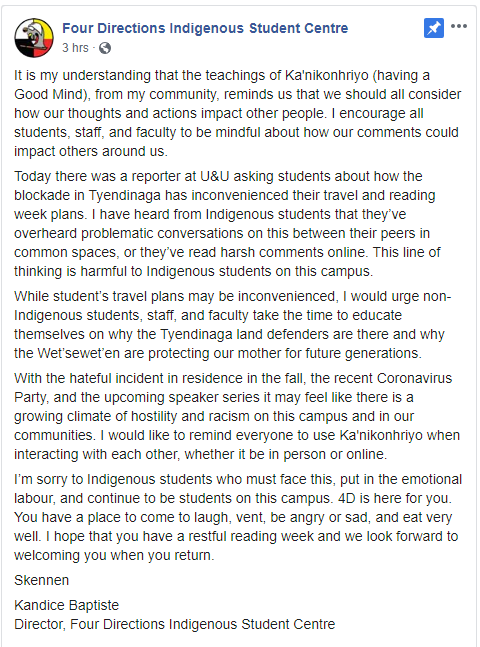Click the word "Wet'sewet'en" in the post
The height and width of the screenshot is (647, 480).
(x=78, y=353)
